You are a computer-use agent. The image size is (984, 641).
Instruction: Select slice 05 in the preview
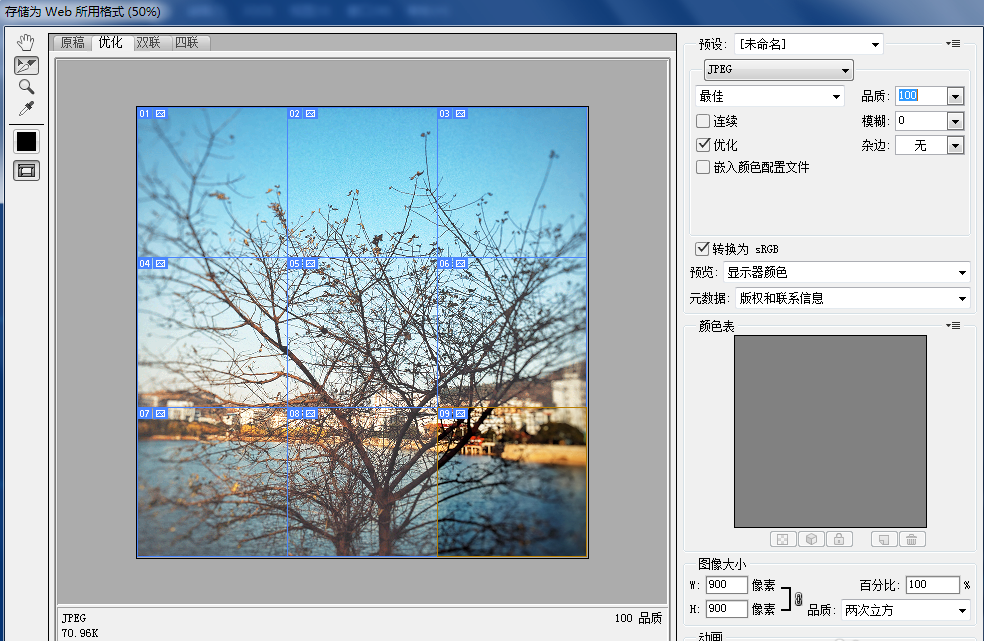point(362,332)
